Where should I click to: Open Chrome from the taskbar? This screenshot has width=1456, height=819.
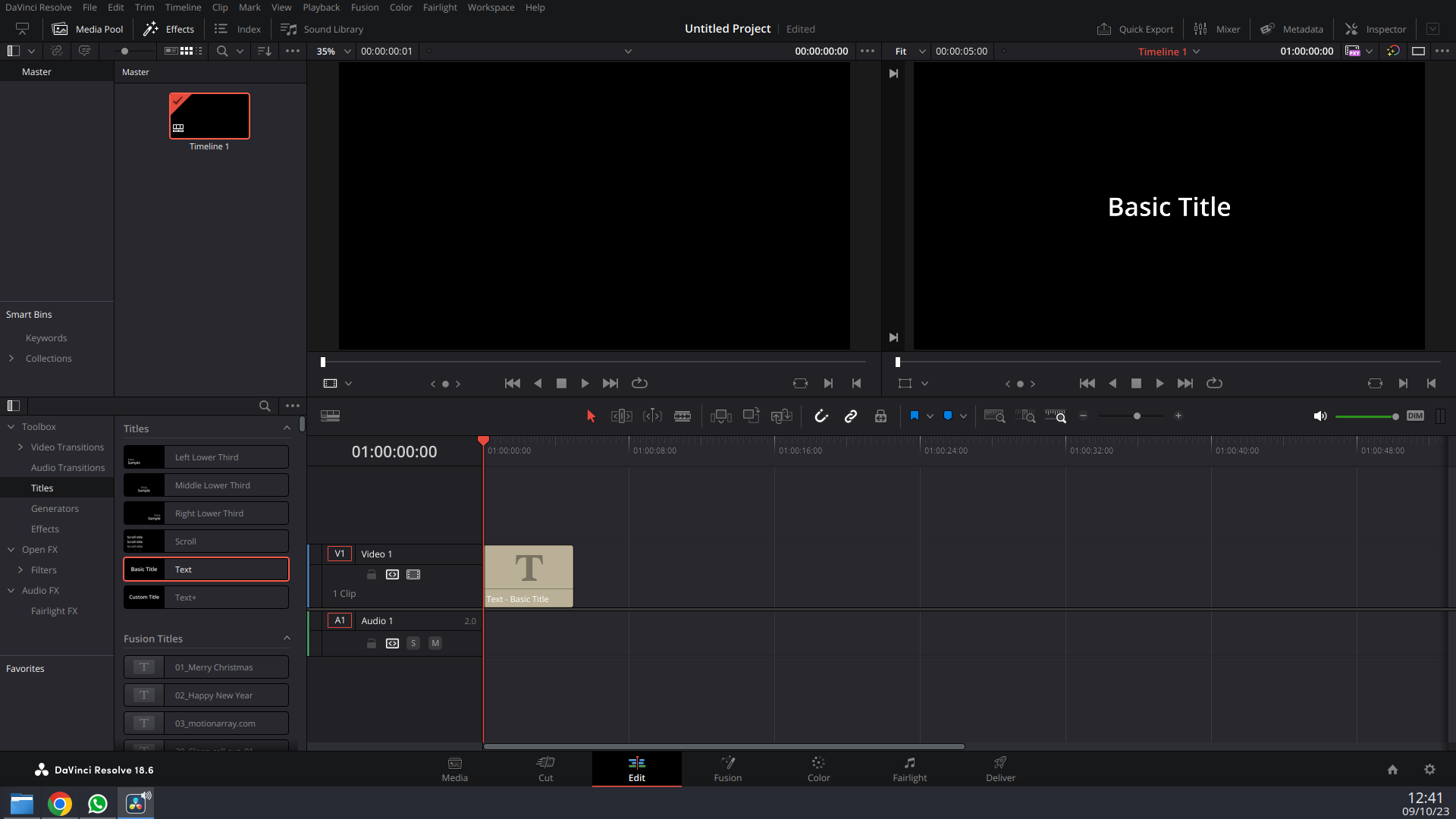click(x=60, y=804)
